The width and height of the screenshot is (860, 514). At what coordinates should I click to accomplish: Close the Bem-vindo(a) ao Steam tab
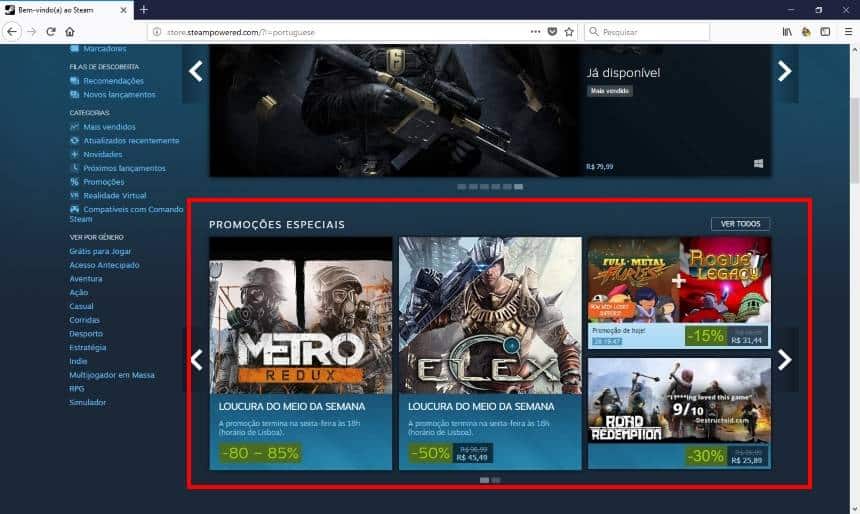click(123, 10)
